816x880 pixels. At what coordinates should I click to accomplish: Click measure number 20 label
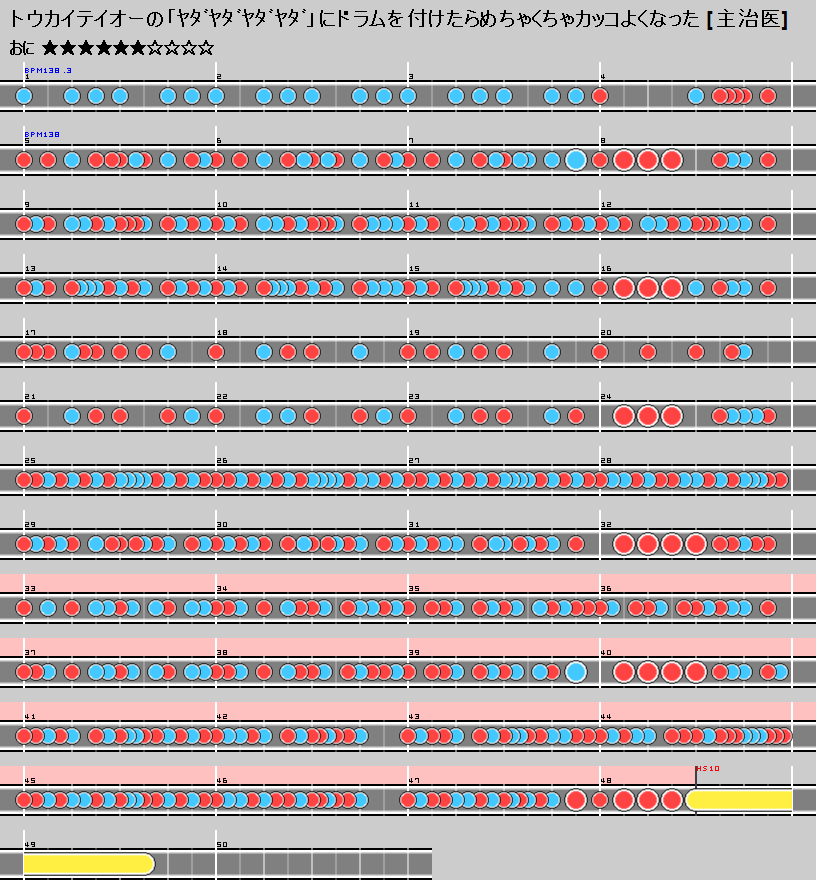tap(606, 333)
